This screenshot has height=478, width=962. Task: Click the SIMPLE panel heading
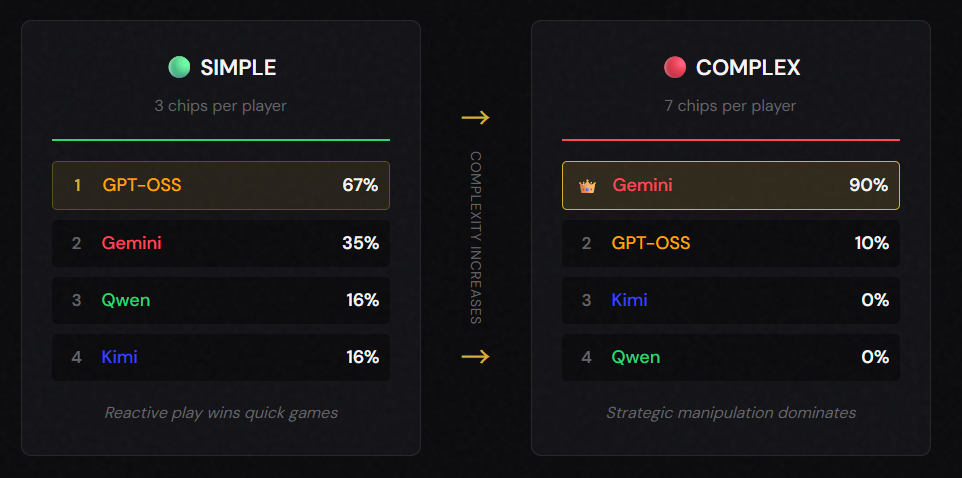[x=238, y=67]
